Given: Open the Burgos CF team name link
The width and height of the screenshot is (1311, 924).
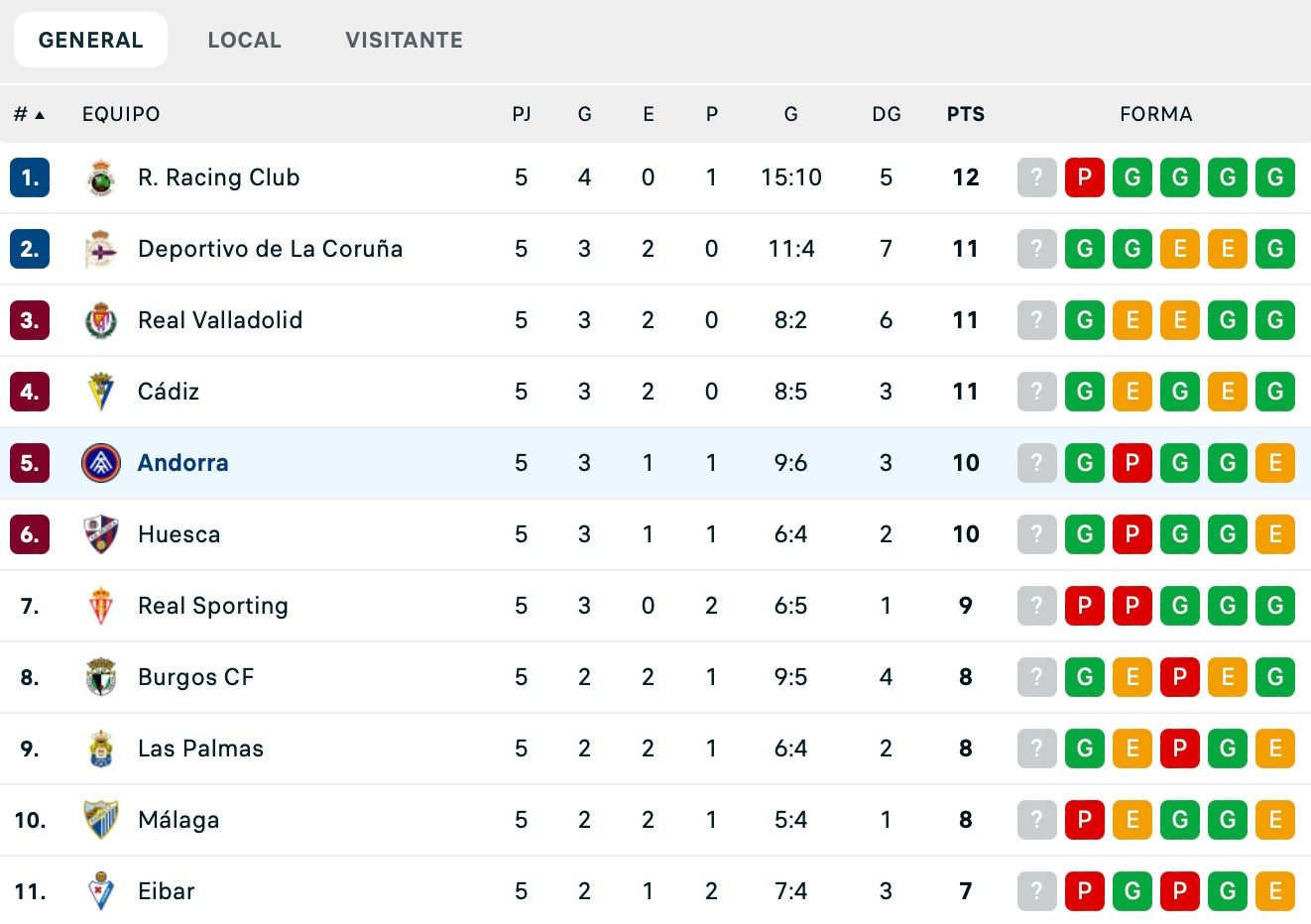Looking at the screenshot, I should tap(195, 677).
